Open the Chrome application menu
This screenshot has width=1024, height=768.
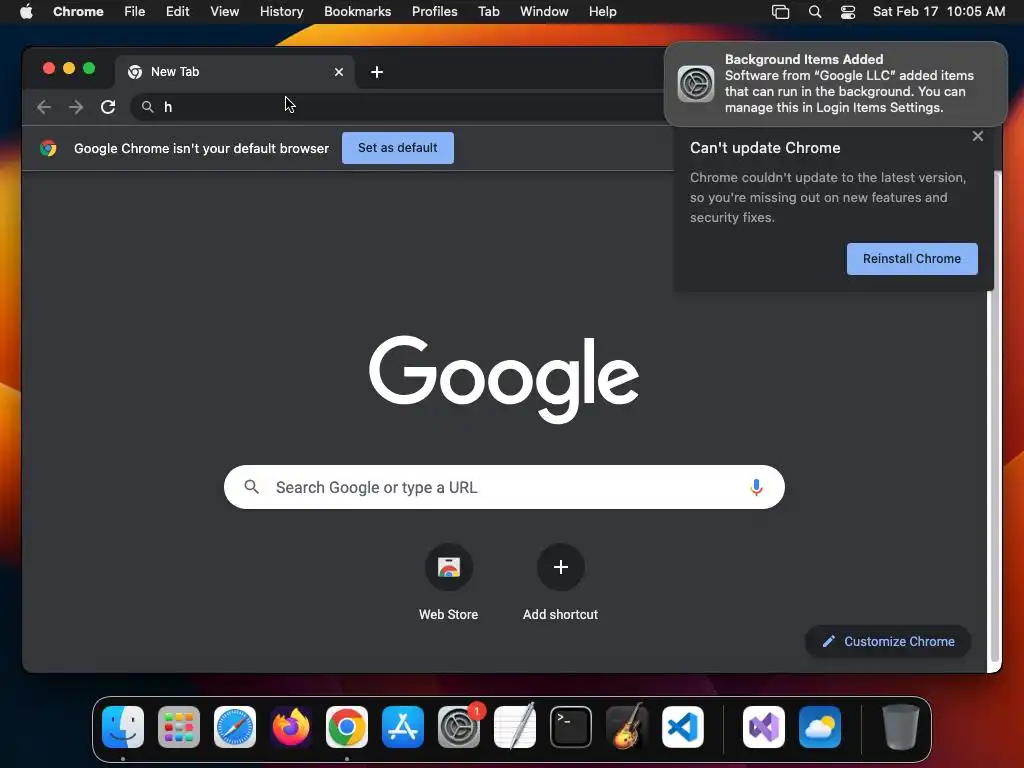coord(78,12)
